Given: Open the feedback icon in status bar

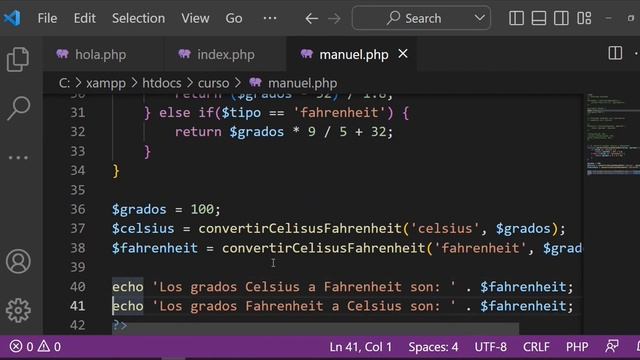Looking at the screenshot, I should pyautogui.click(x=612, y=347).
